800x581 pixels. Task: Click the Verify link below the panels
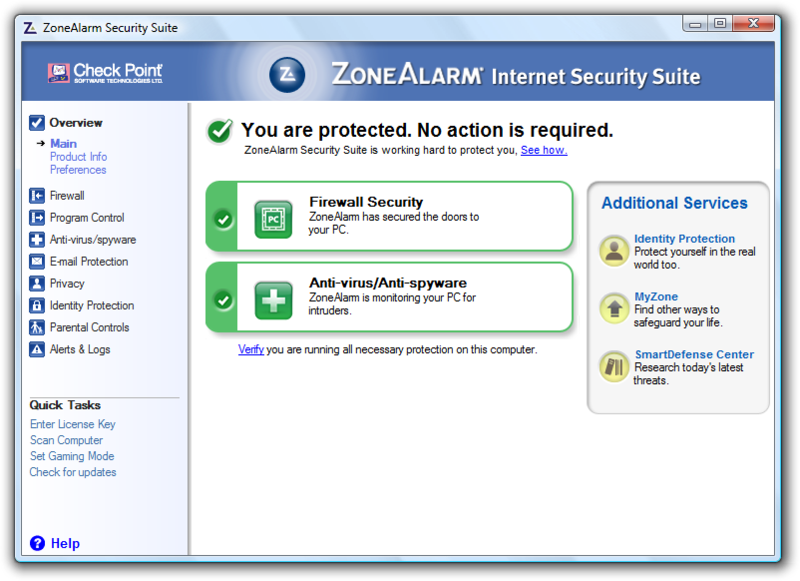point(251,349)
